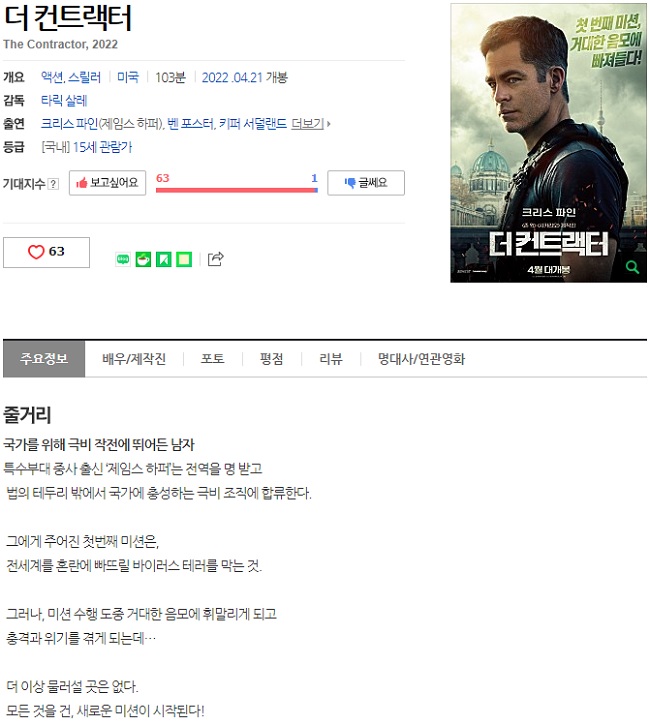Open the 포토 tab

(213, 359)
